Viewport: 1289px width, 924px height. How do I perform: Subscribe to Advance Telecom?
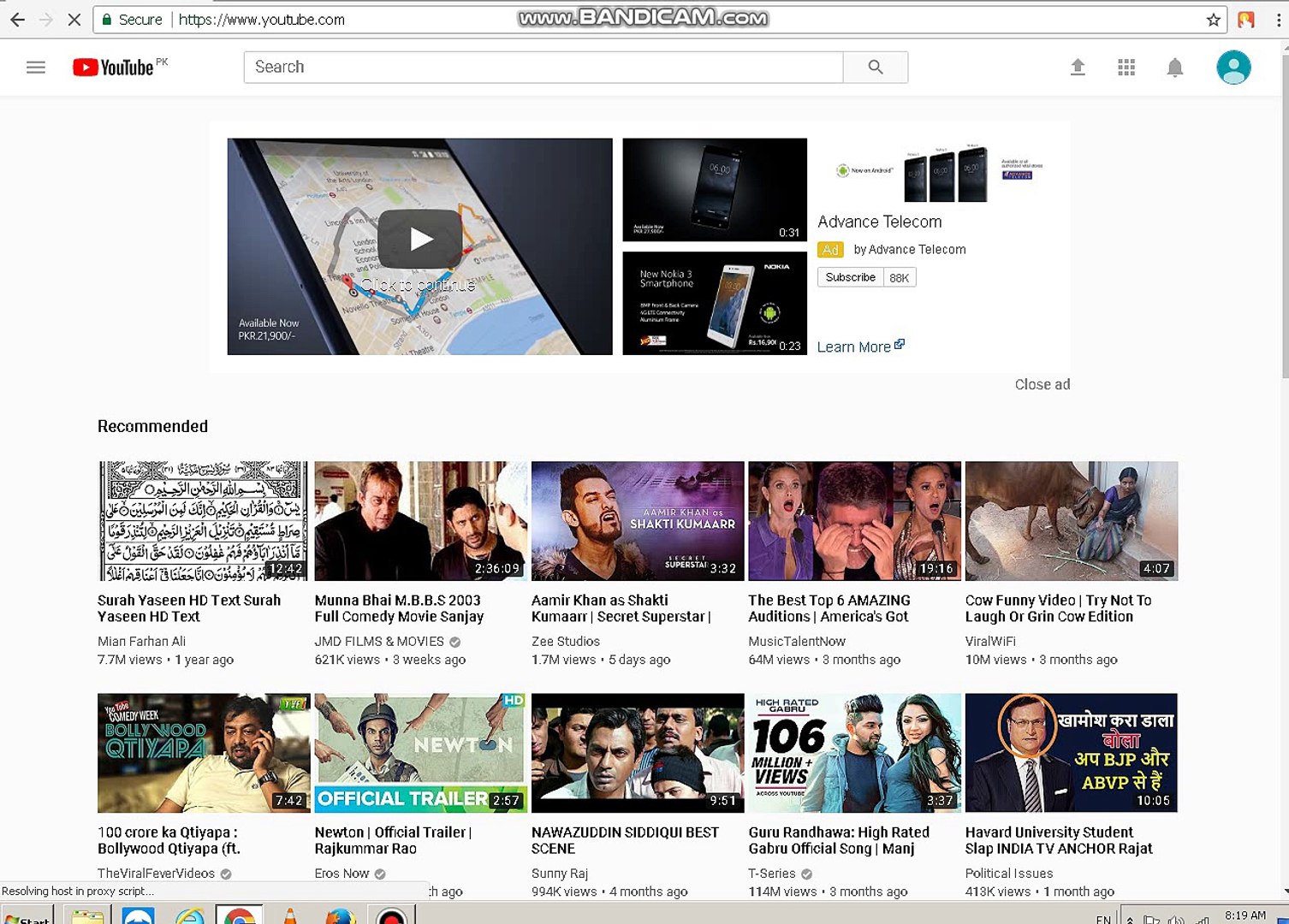coord(850,277)
